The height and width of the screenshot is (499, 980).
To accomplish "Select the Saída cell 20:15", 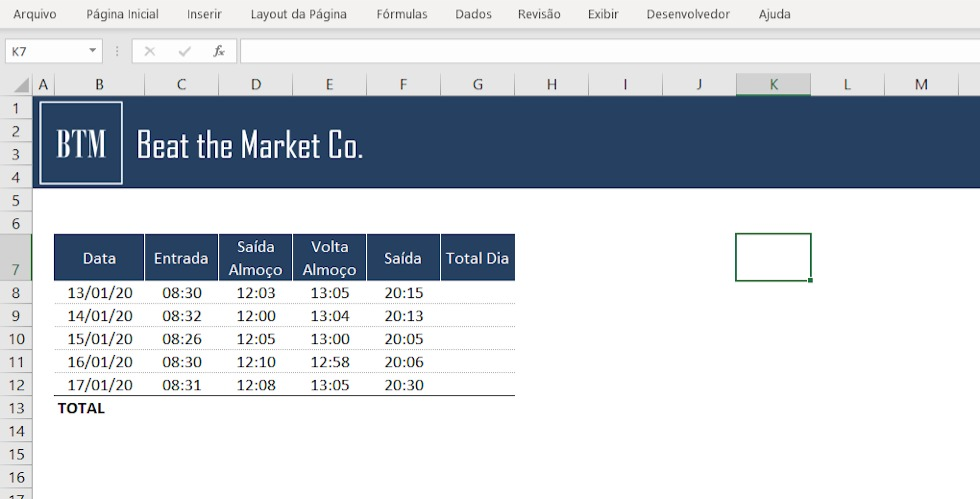I will (403, 293).
